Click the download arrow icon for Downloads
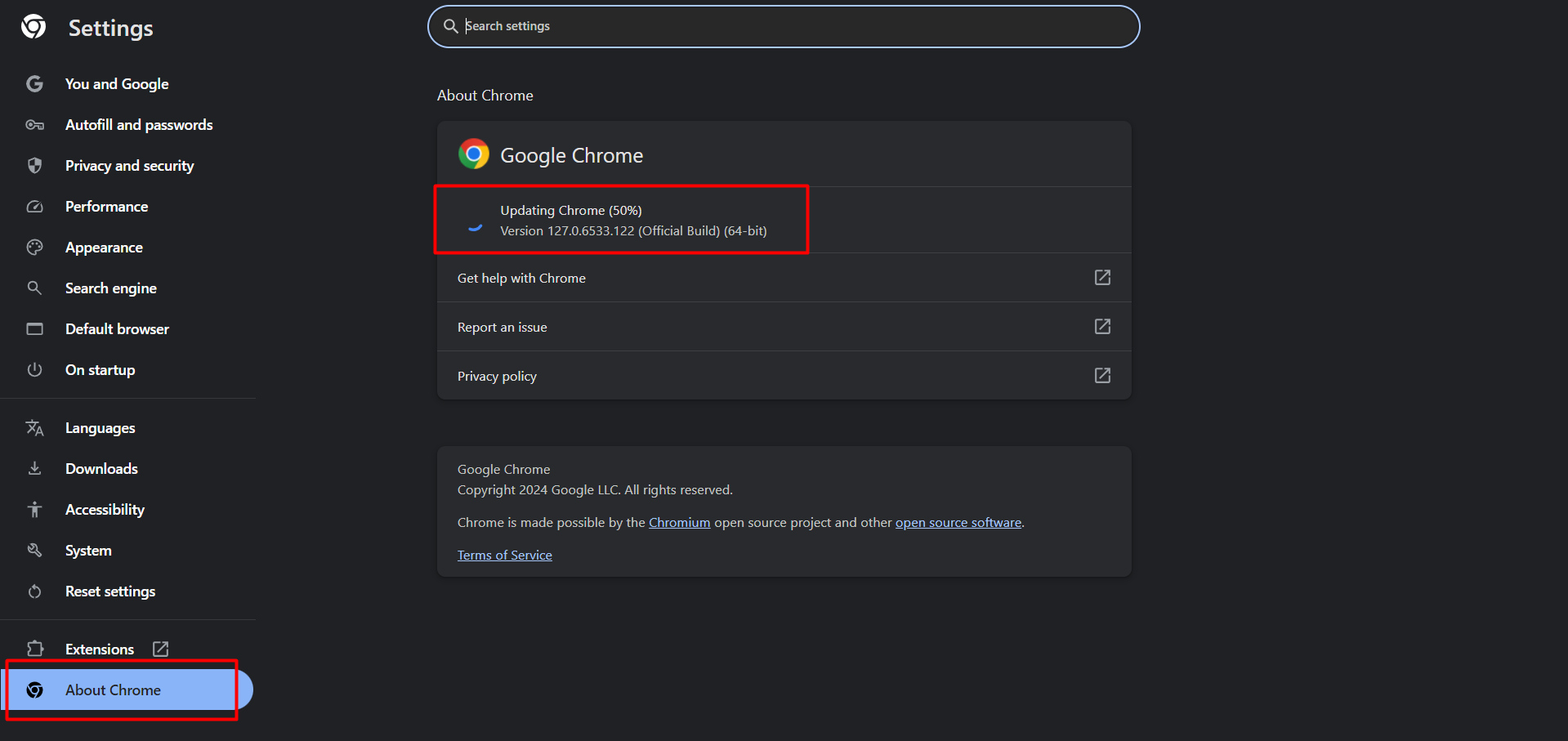This screenshot has width=1568, height=741. (x=34, y=468)
